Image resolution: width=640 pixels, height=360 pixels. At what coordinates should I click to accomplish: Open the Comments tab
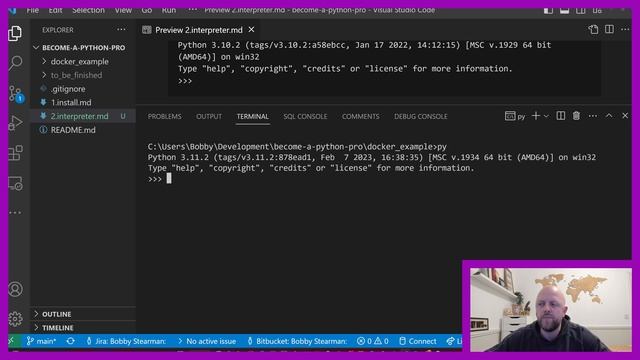pos(360,116)
